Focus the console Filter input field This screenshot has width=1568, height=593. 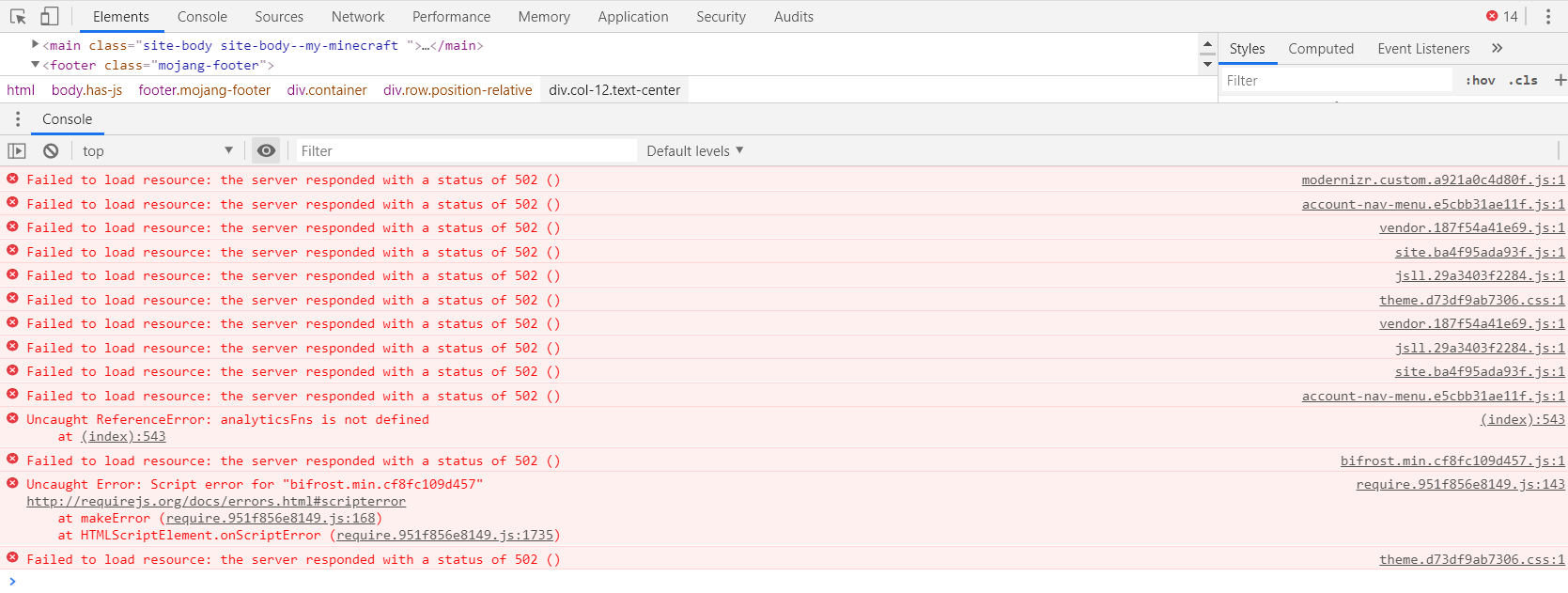467,150
